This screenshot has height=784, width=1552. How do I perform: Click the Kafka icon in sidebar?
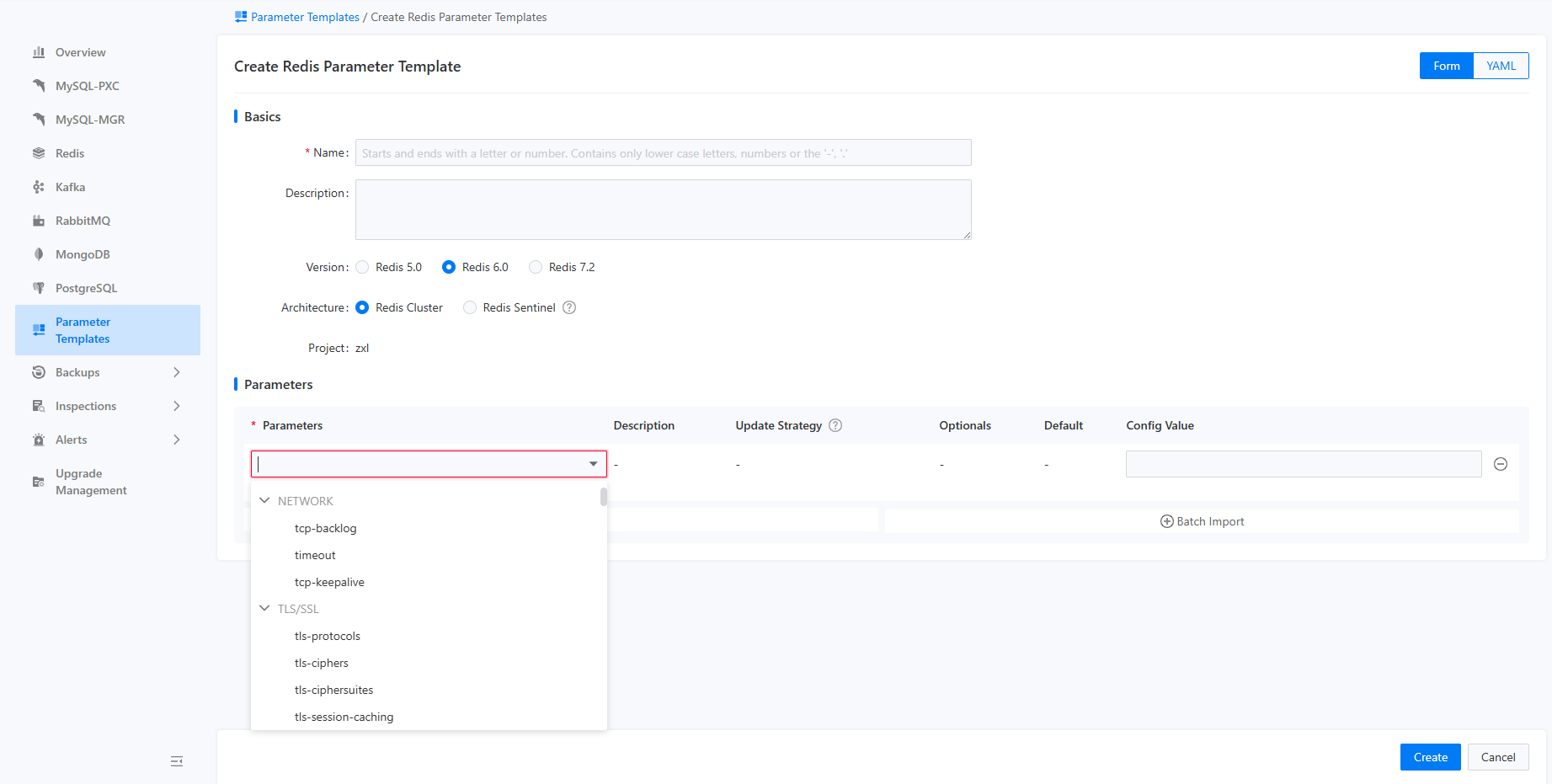[39, 187]
